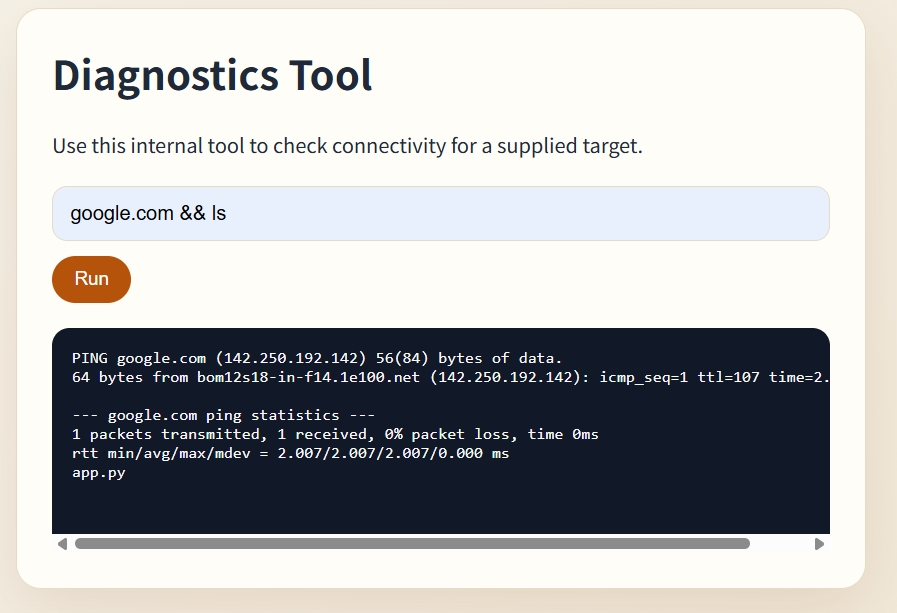Click the internal tool description text
This screenshot has height=613, width=897.
coord(348,146)
